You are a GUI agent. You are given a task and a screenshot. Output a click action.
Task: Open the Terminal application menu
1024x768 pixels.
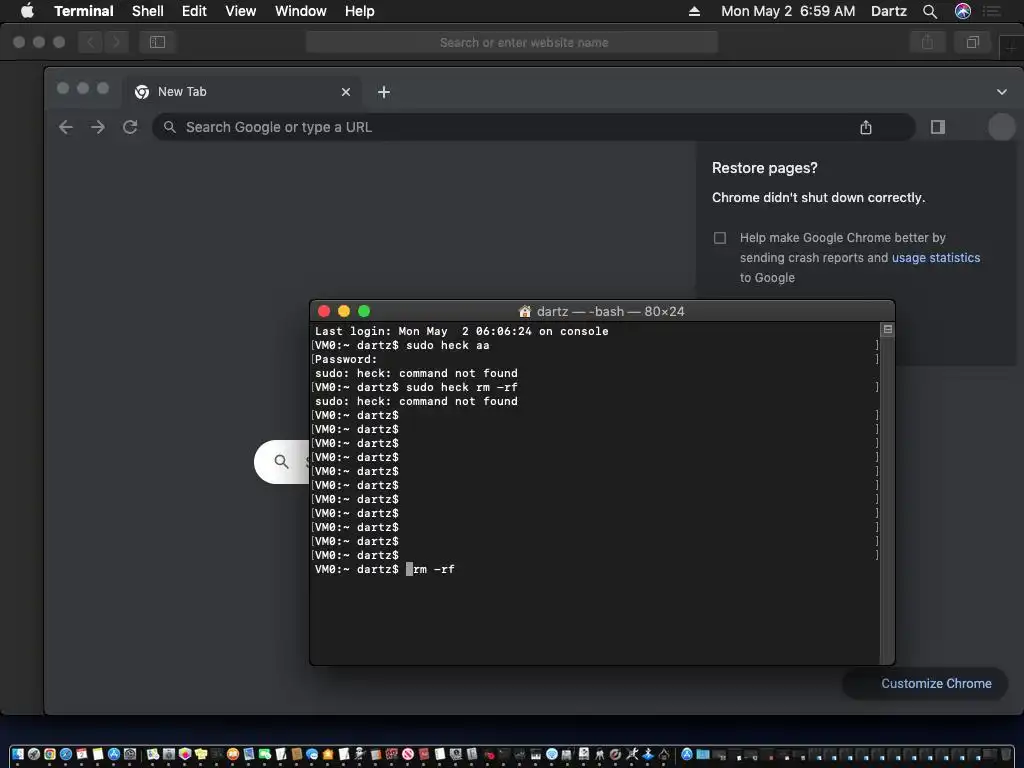click(x=84, y=11)
